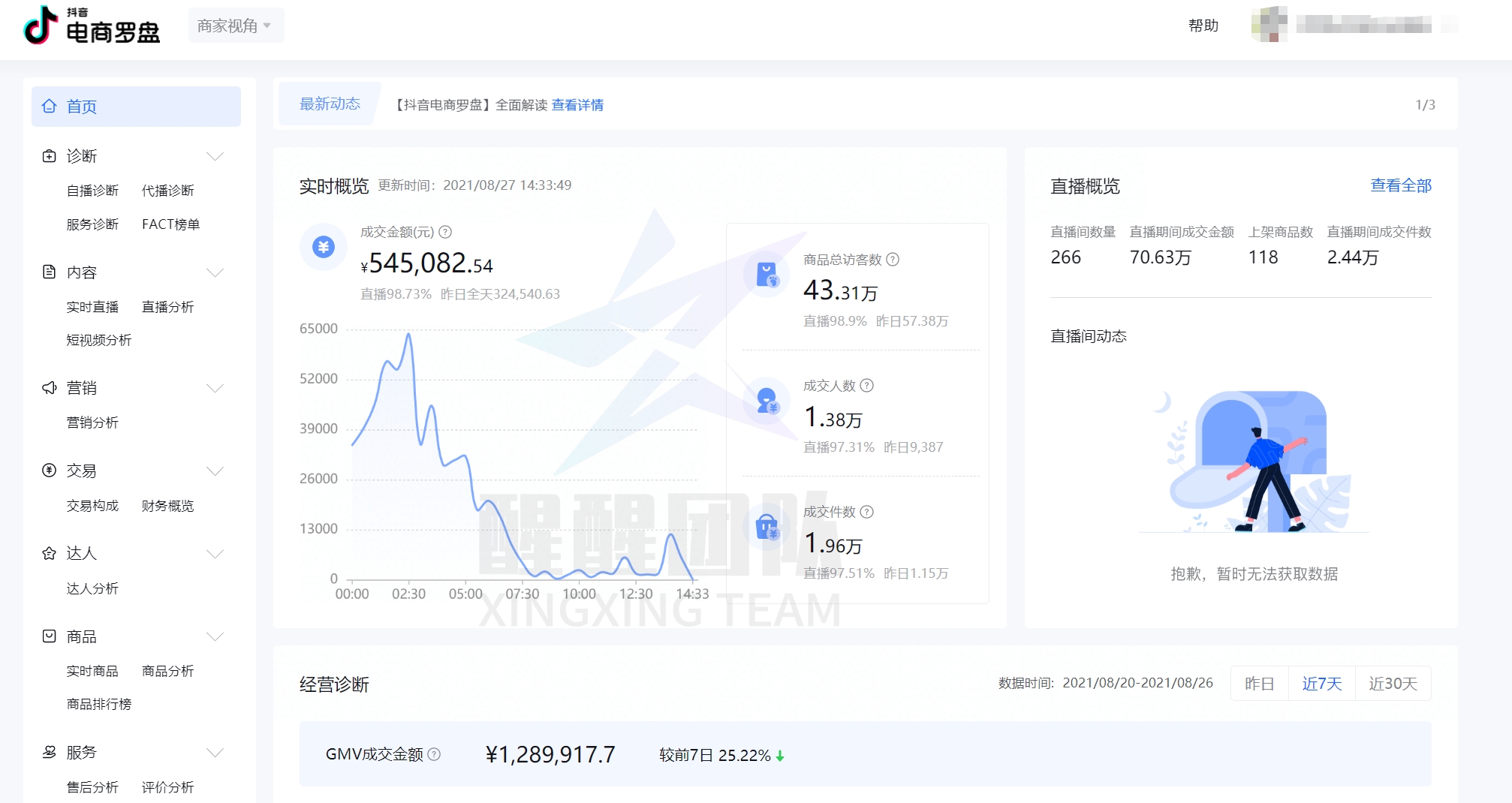
Task: Open the 帮助 menu
Action: click(1204, 25)
